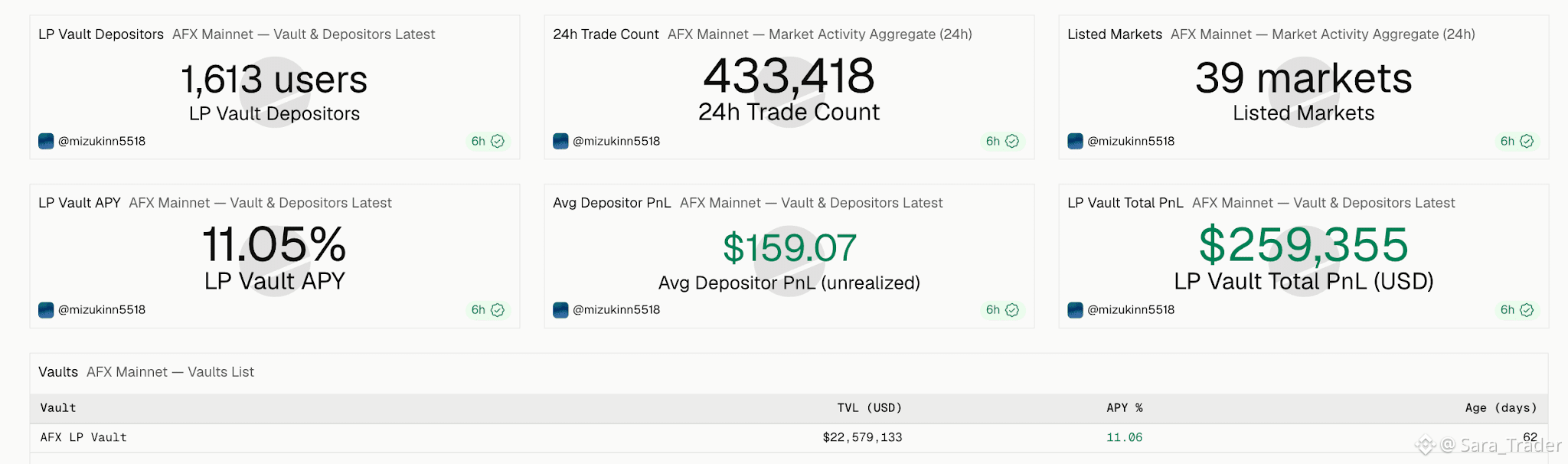The height and width of the screenshot is (464, 1568).
Task: Click avatar icon on LP Vault Depositors card
Action: [46, 141]
